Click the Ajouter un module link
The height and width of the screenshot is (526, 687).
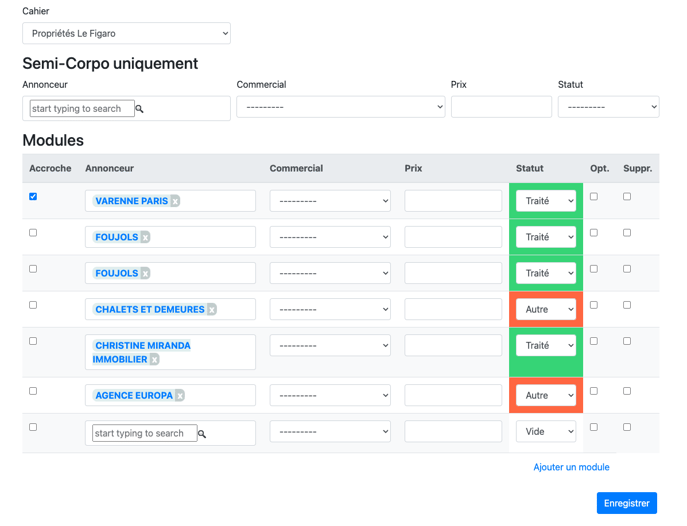(571, 467)
